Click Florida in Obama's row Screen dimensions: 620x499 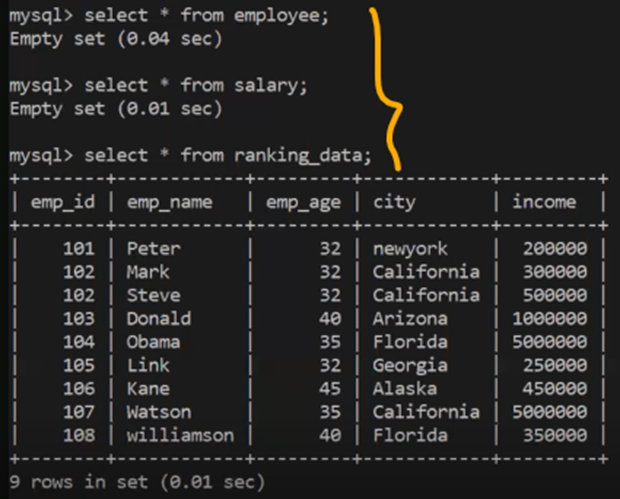click(410, 342)
